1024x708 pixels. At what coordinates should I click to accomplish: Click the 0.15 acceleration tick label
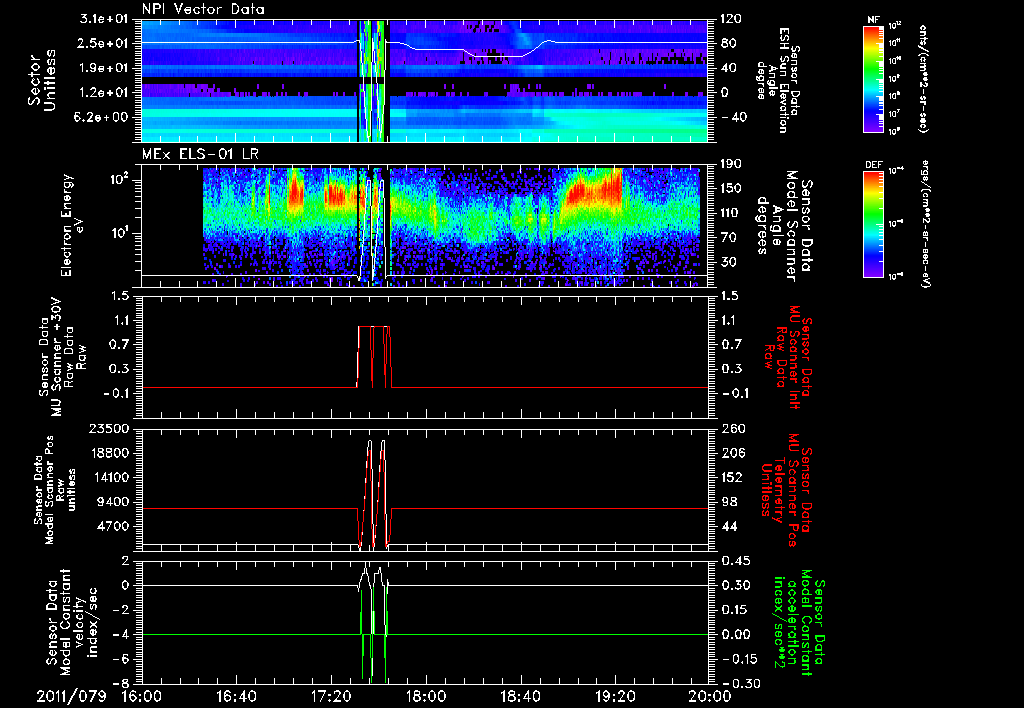735,610
